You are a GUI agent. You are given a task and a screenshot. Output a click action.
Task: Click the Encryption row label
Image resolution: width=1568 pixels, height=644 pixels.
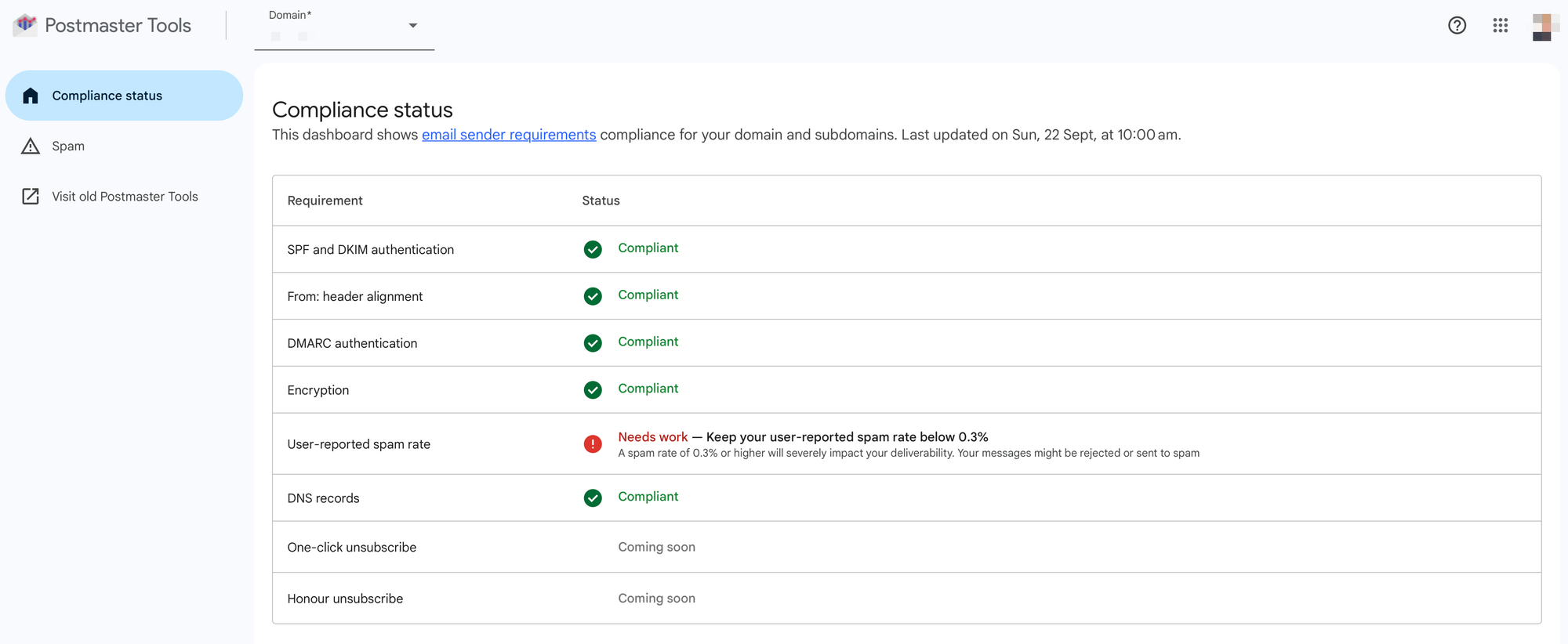(318, 390)
